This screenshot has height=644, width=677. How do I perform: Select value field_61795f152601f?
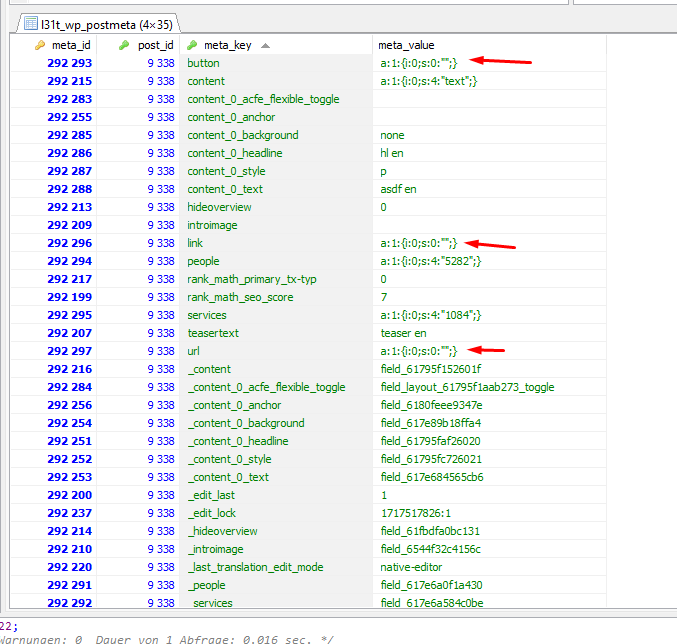[489, 369]
